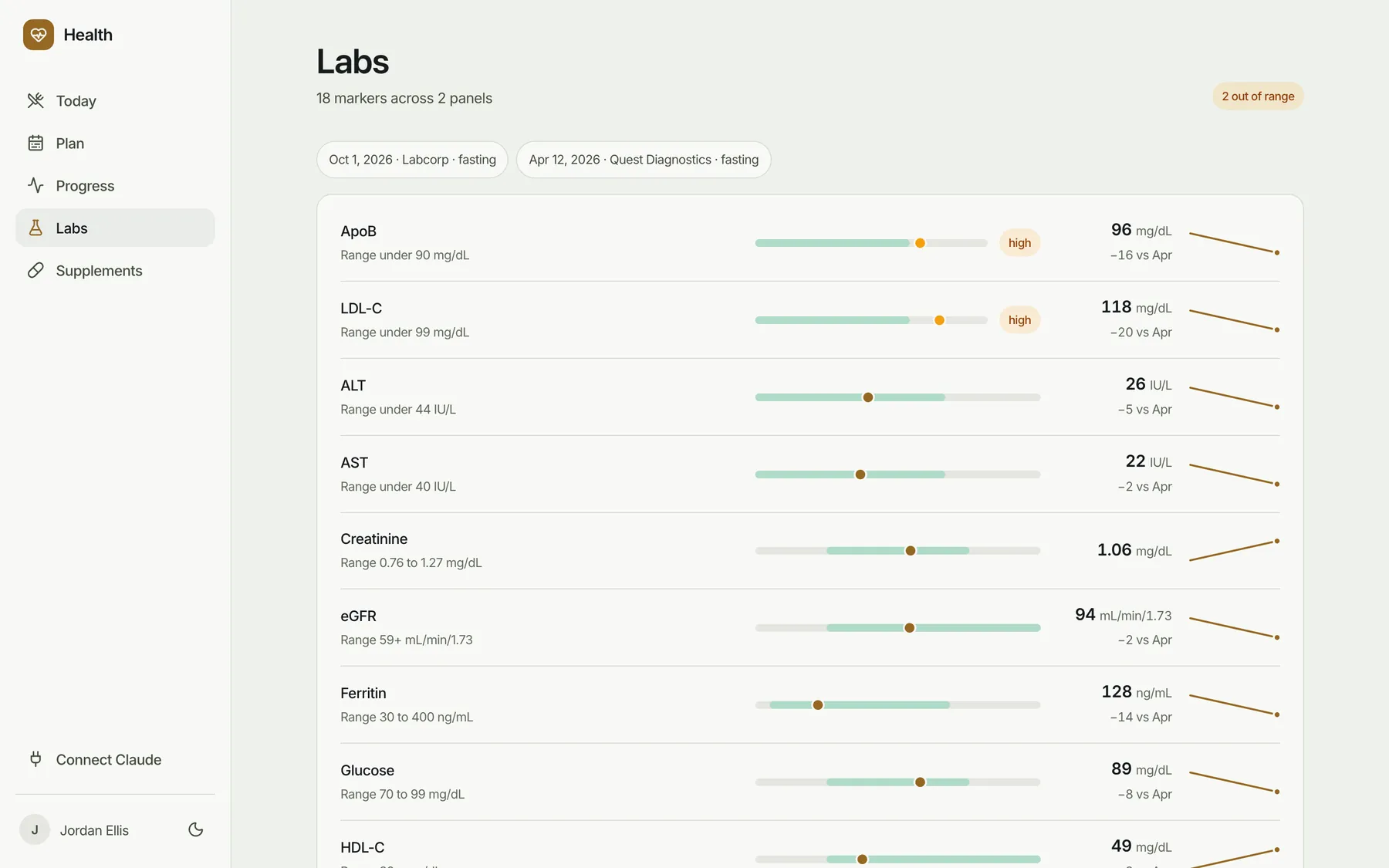1389x868 pixels.
Task: Click "−16 vs Apr" under ApoB
Action: (x=1141, y=255)
